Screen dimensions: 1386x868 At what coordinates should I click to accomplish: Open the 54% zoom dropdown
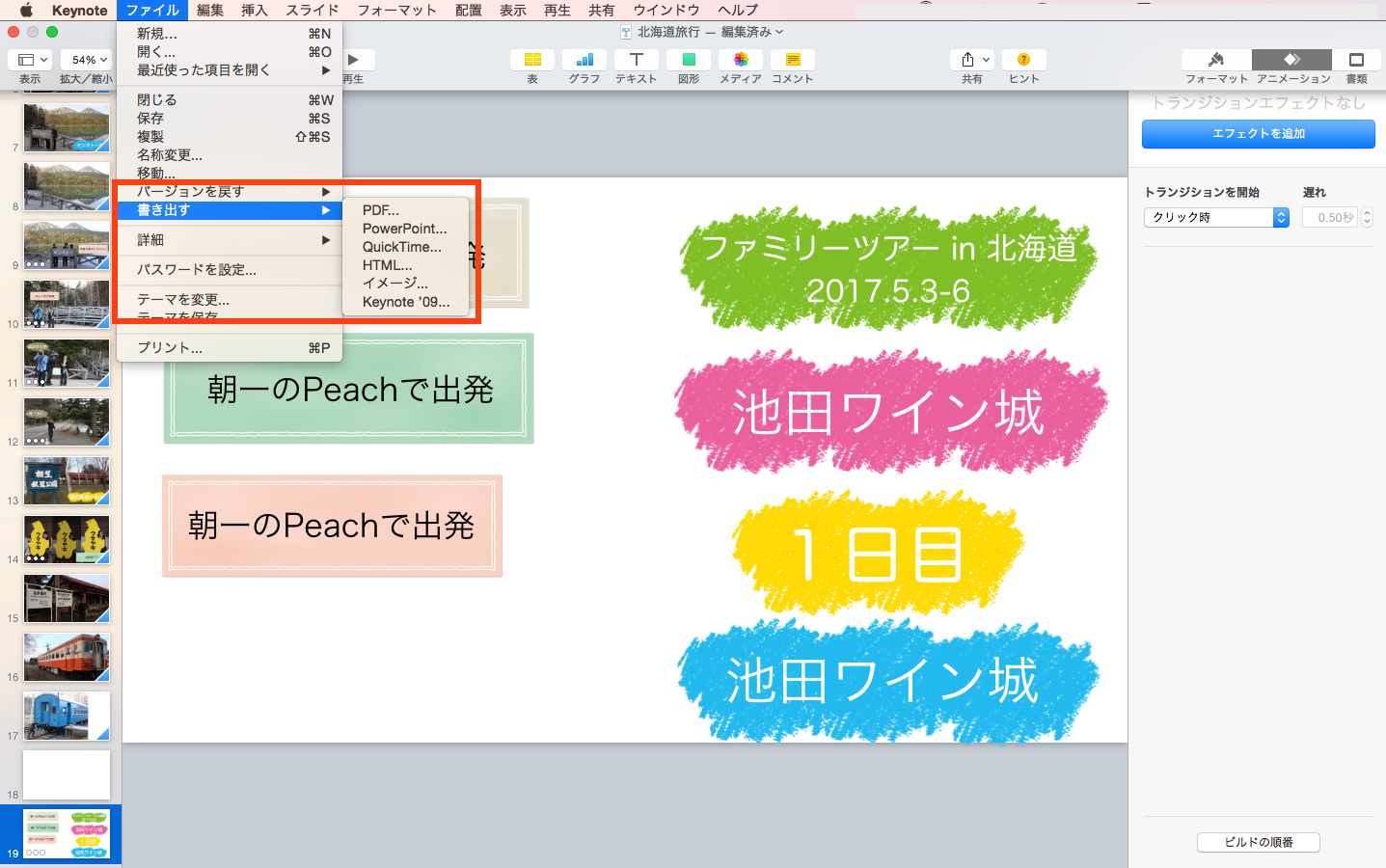(87, 60)
